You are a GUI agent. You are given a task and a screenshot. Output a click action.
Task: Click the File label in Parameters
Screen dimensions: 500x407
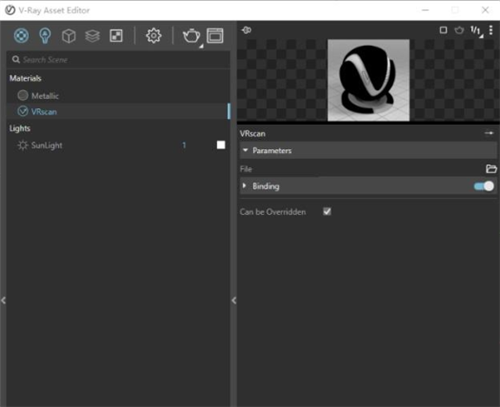(246, 169)
